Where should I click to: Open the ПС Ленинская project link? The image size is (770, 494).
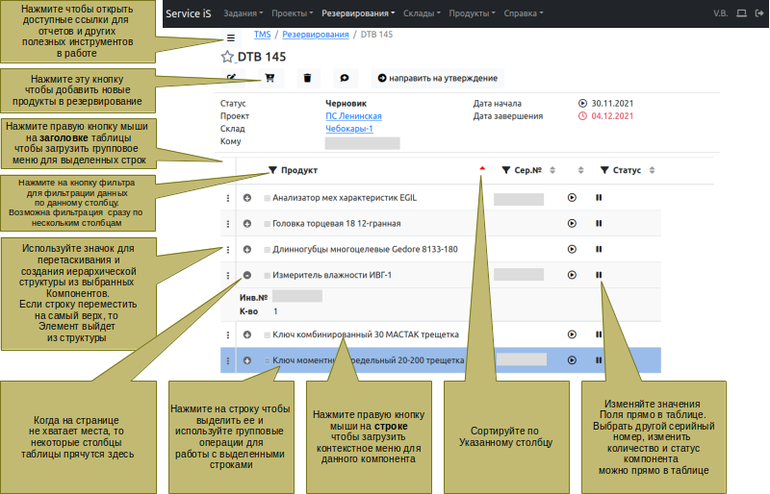(x=353, y=116)
